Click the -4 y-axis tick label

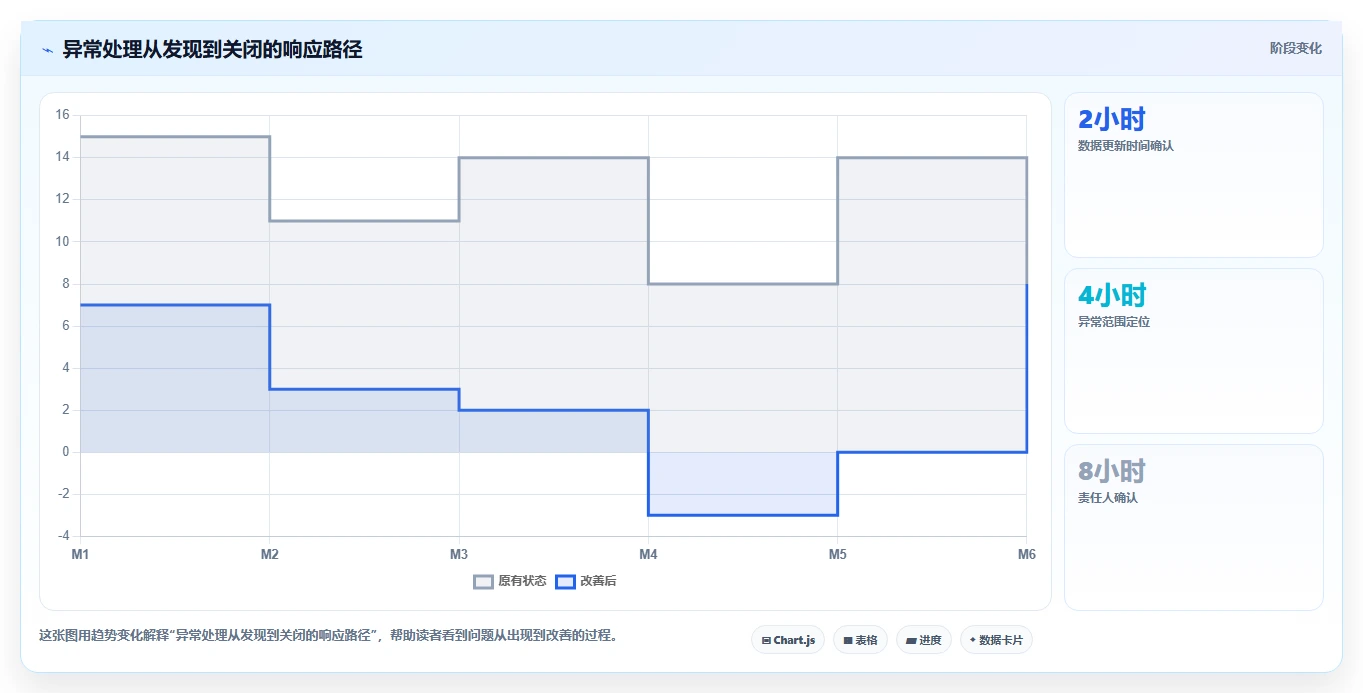(x=63, y=536)
